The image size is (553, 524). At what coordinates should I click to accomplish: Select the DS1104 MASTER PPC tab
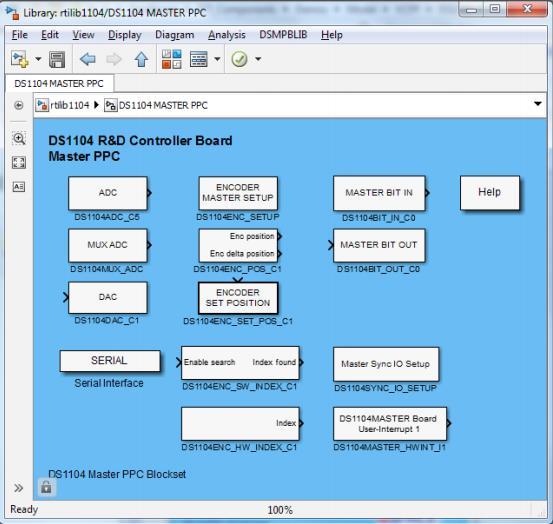pyautogui.click(x=59, y=84)
